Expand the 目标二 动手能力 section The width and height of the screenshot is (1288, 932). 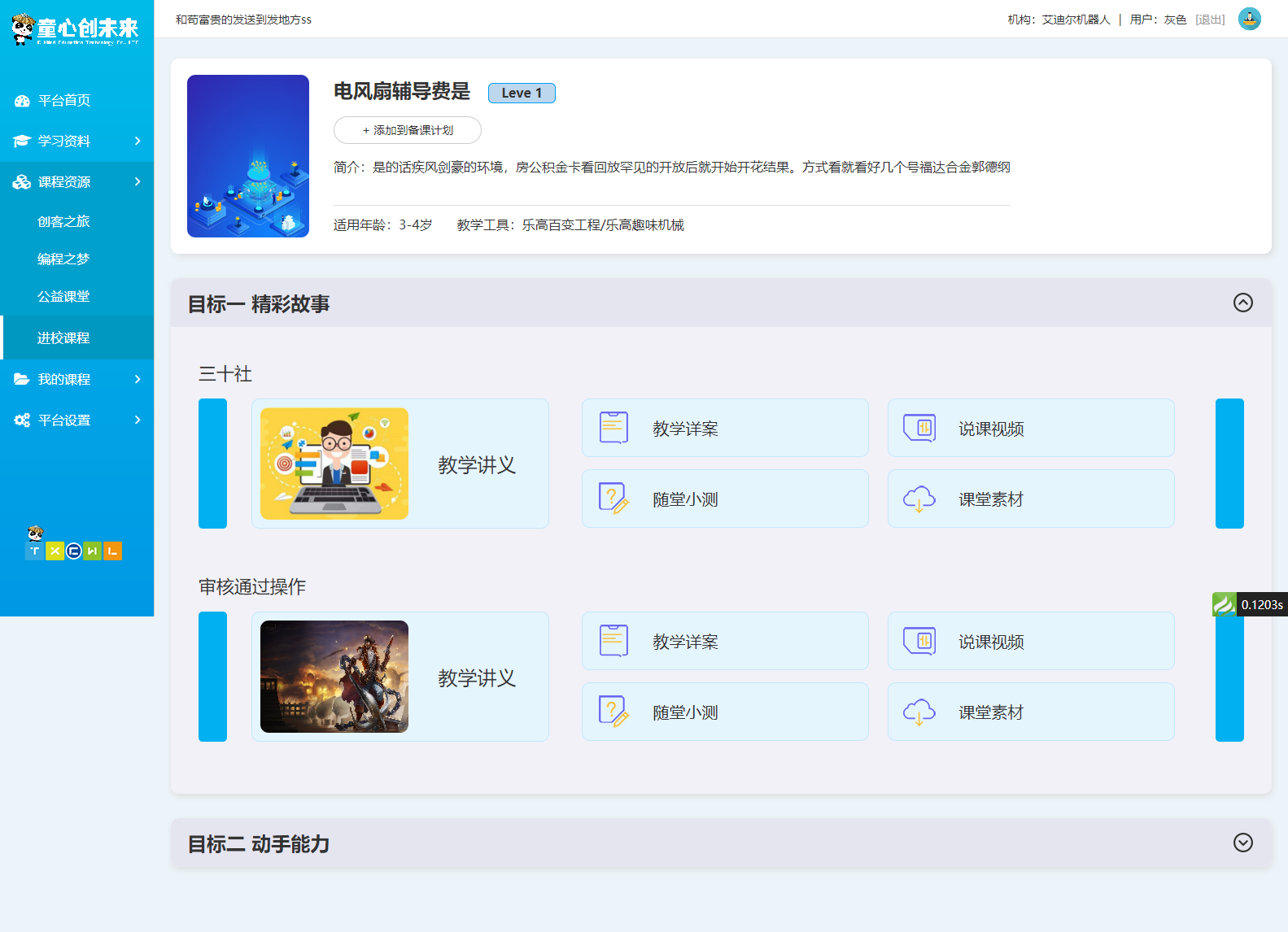point(1242,843)
